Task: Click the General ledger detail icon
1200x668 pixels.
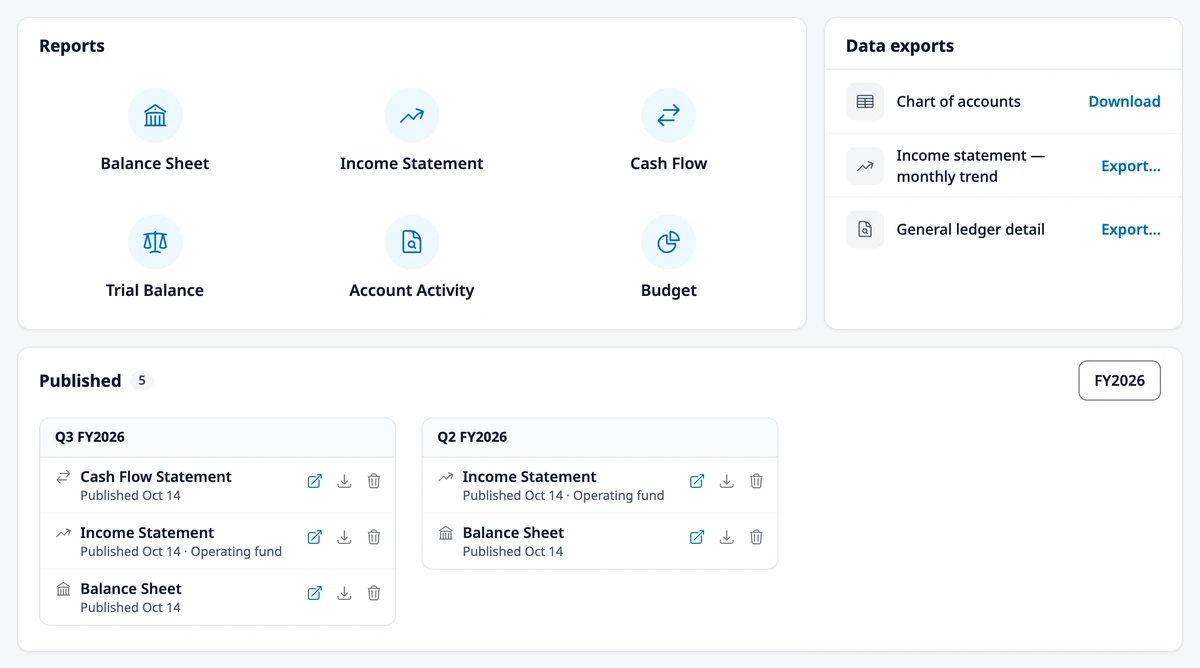Action: pos(865,229)
